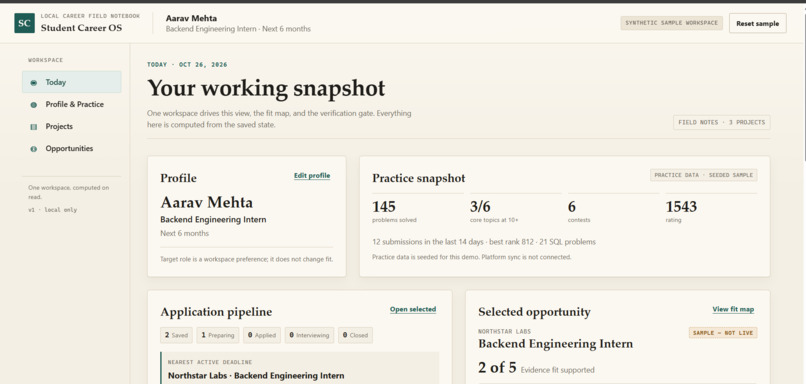Screen dimensions: 806x384
Task: Select the Closed pipeline chip
Action: pos(355,335)
